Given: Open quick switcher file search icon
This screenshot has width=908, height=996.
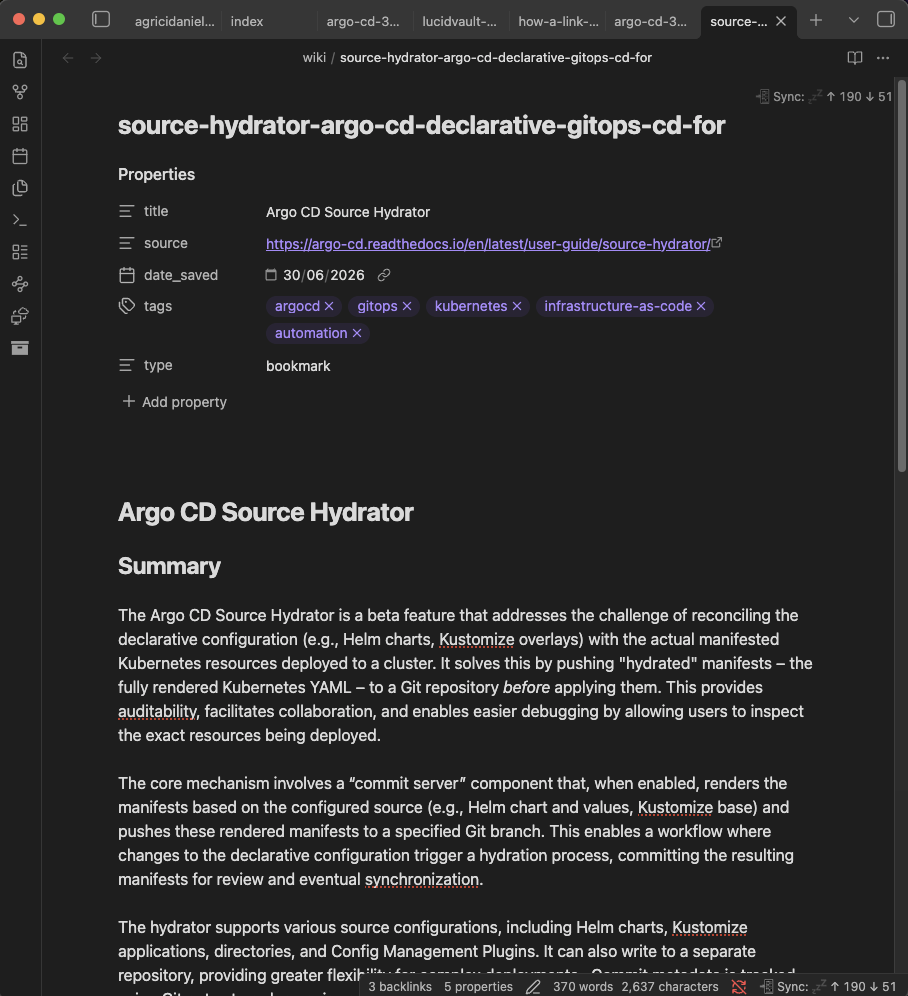Looking at the screenshot, I should pyautogui.click(x=20, y=60).
